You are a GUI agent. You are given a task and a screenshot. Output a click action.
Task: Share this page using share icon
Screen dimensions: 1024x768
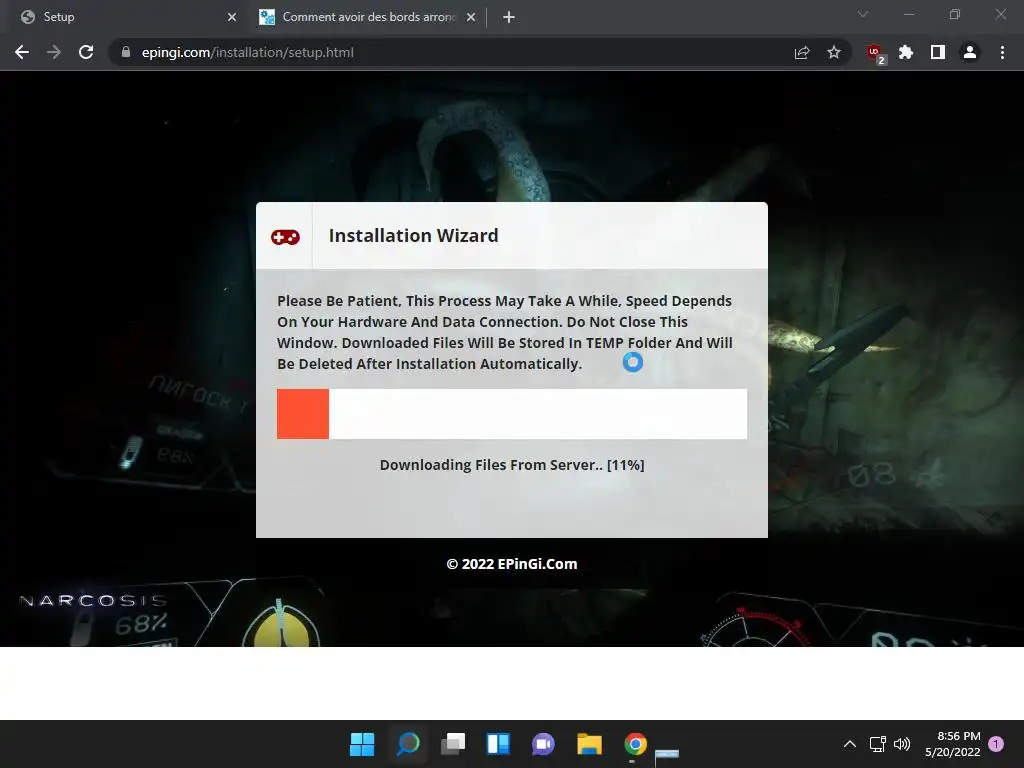click(802, 52)
